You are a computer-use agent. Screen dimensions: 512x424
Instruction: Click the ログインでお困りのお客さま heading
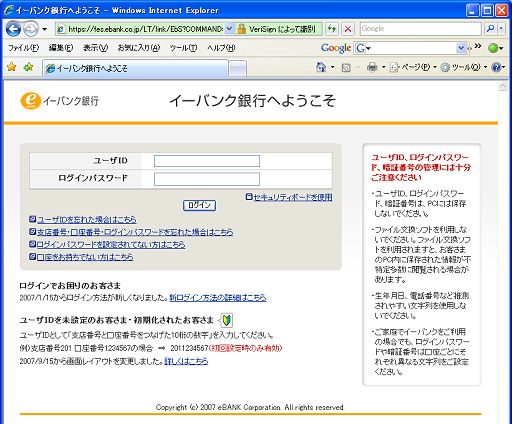click(70, 286)
